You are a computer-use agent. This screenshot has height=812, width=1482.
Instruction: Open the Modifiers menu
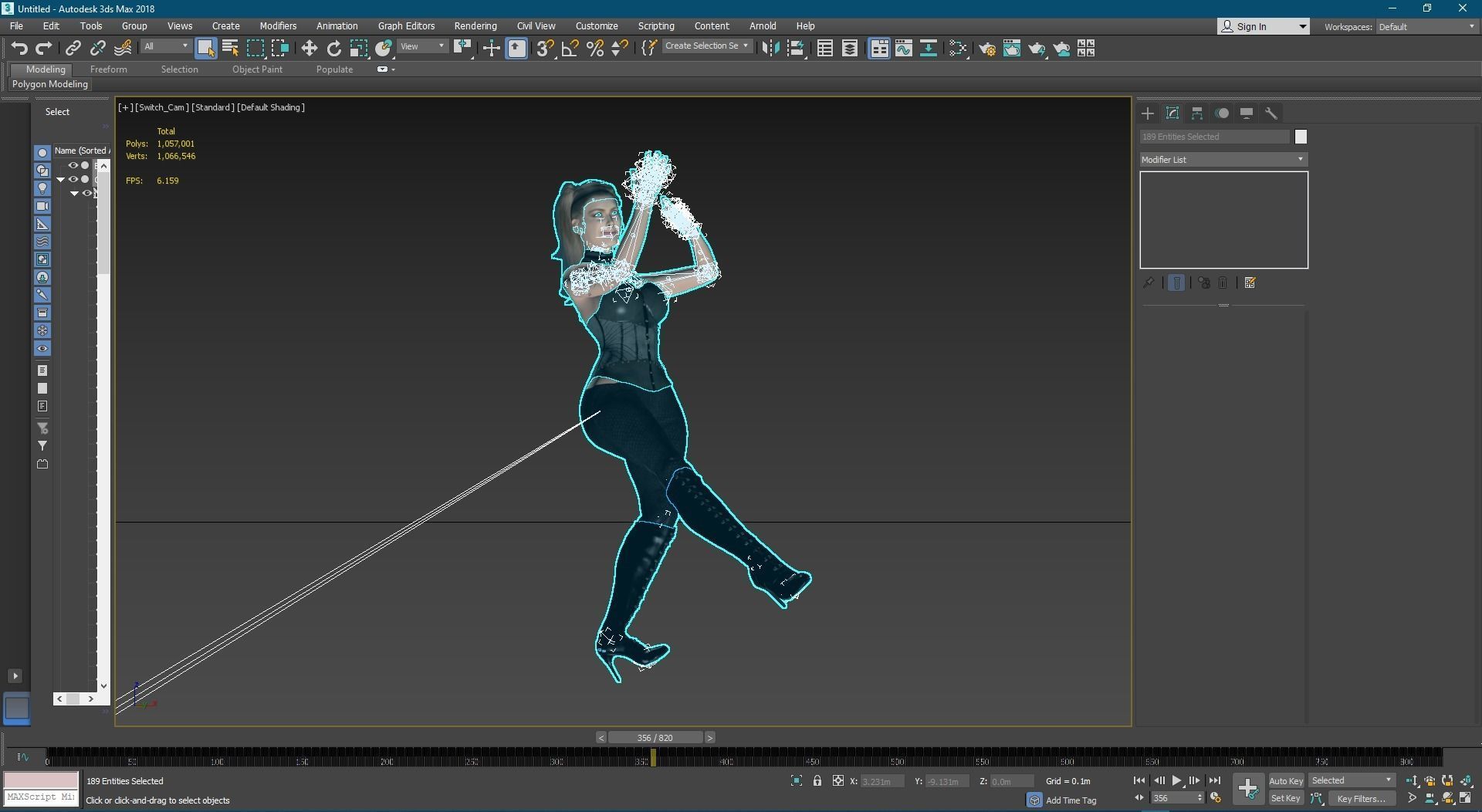tap(278, 26)
